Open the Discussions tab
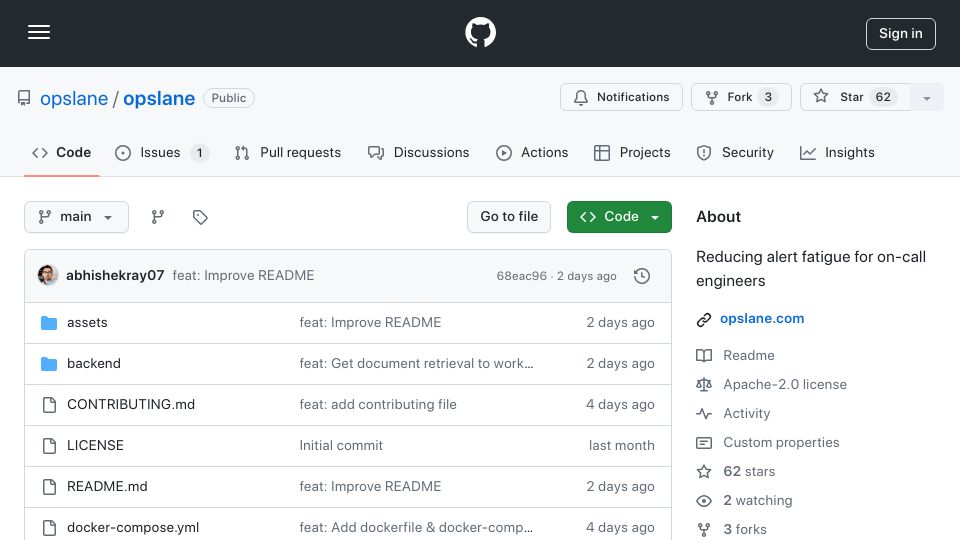Image resolution: width=960 pixels, height=540 pixels. 419,152
